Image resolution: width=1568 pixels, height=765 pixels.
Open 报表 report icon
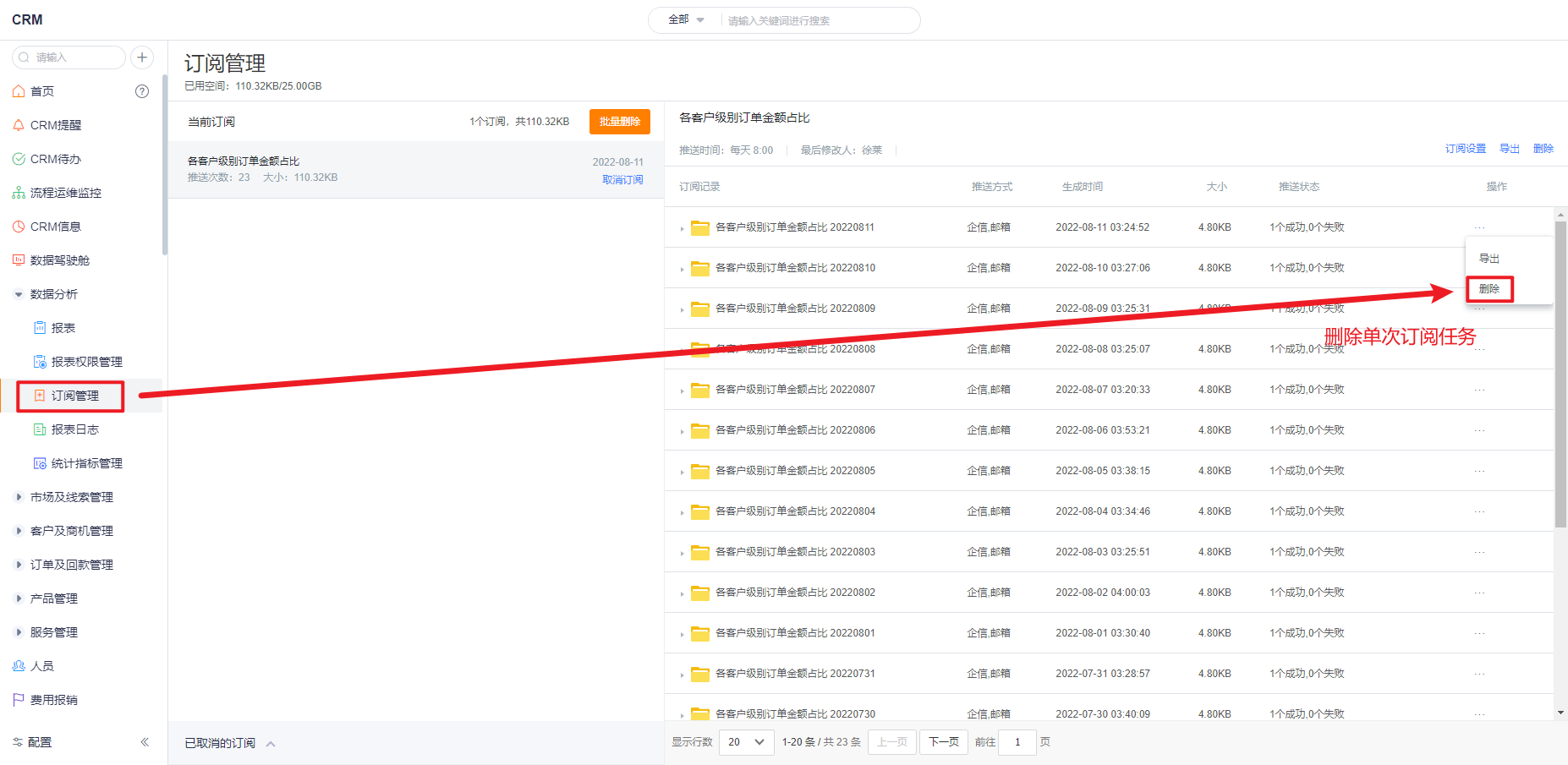[x=40, y=328]
